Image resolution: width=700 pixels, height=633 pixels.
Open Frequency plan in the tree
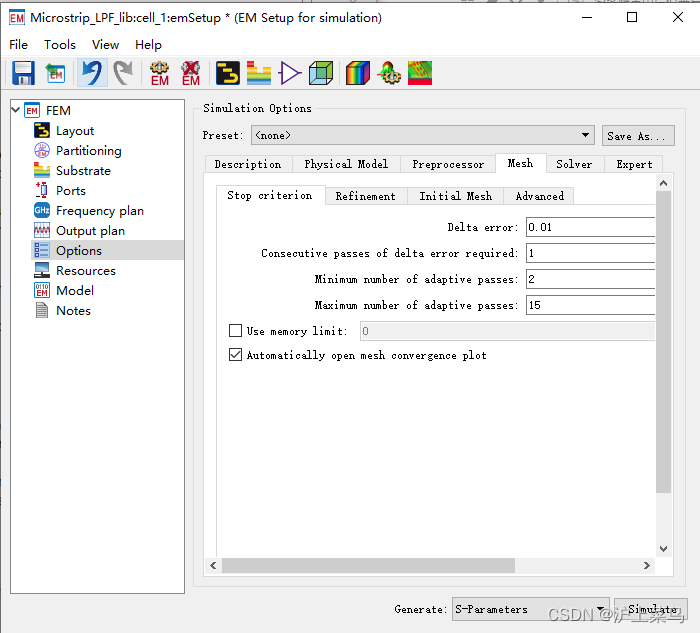point(100,211)
